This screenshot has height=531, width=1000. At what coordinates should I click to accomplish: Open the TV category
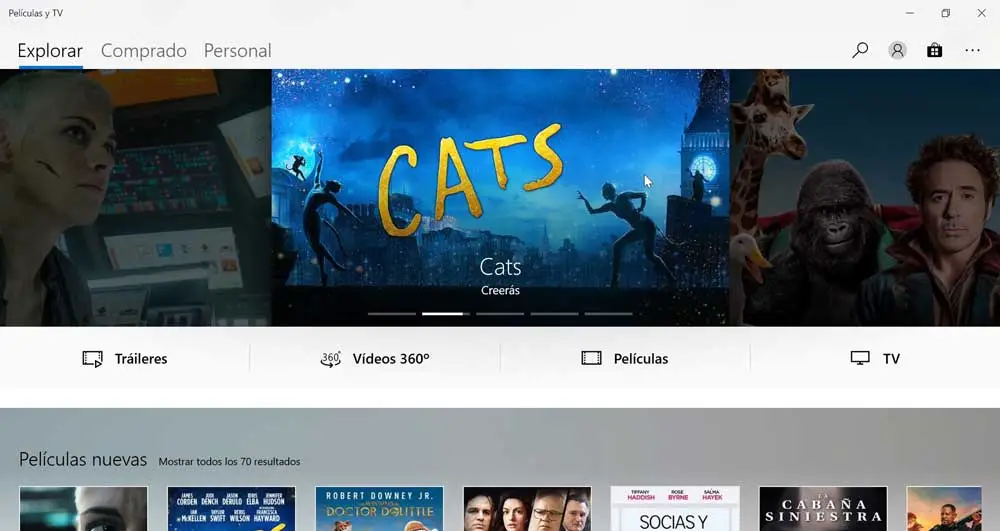tap(875, 359)
